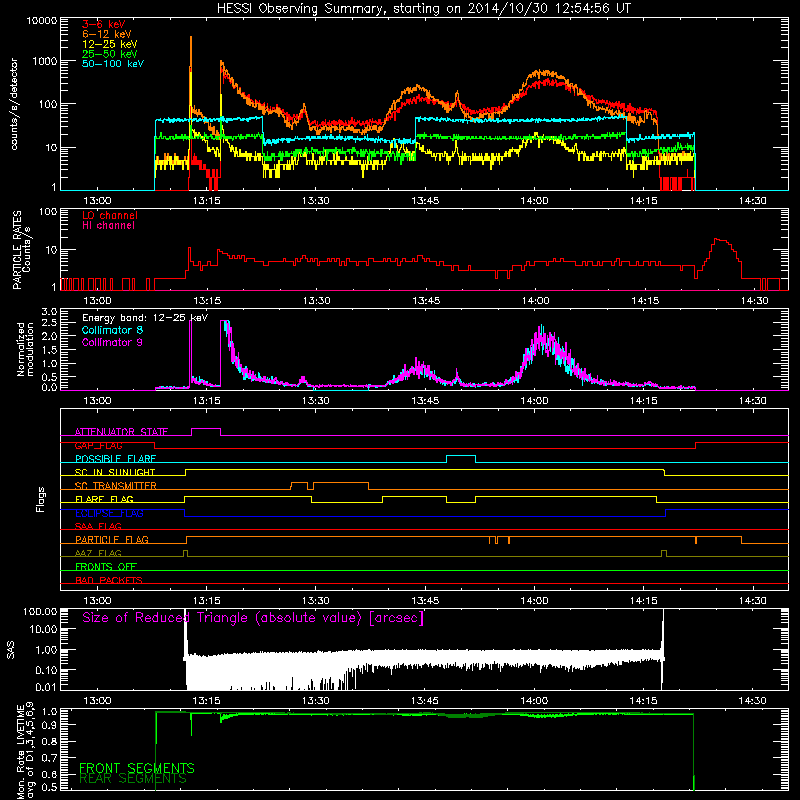Click the Normalized modulation axis label
Screen dimensions: 800x800
pyautogui.click(x=25, y=349)
